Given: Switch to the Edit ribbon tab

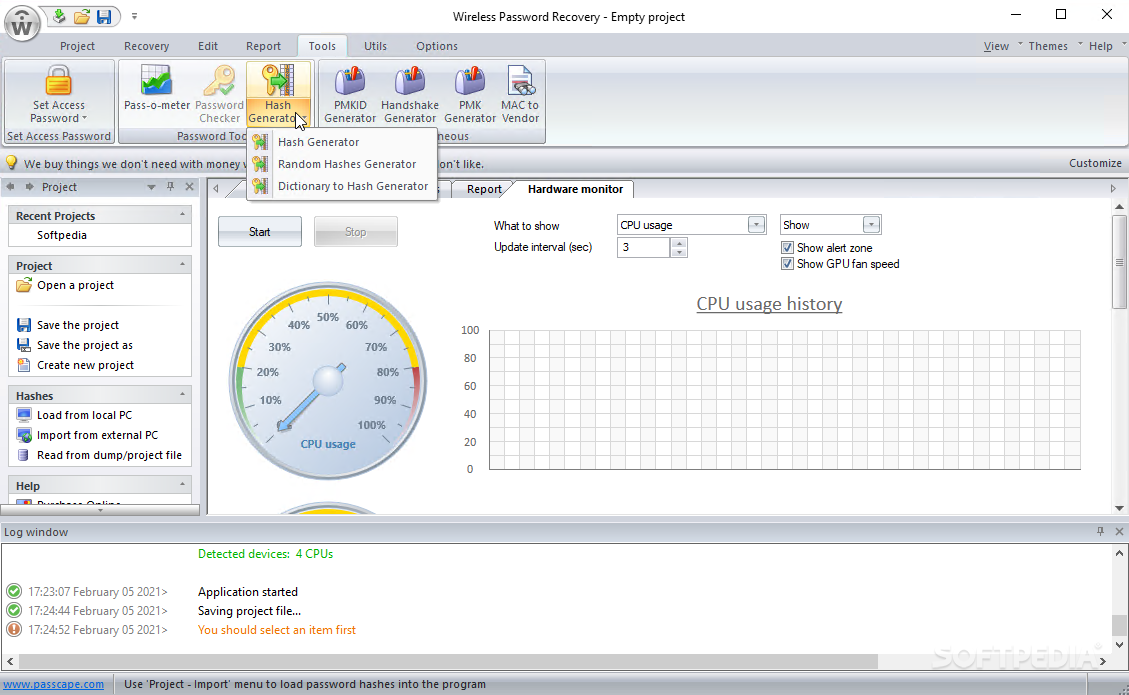Looking at the screenshot, I should [208, 46].
